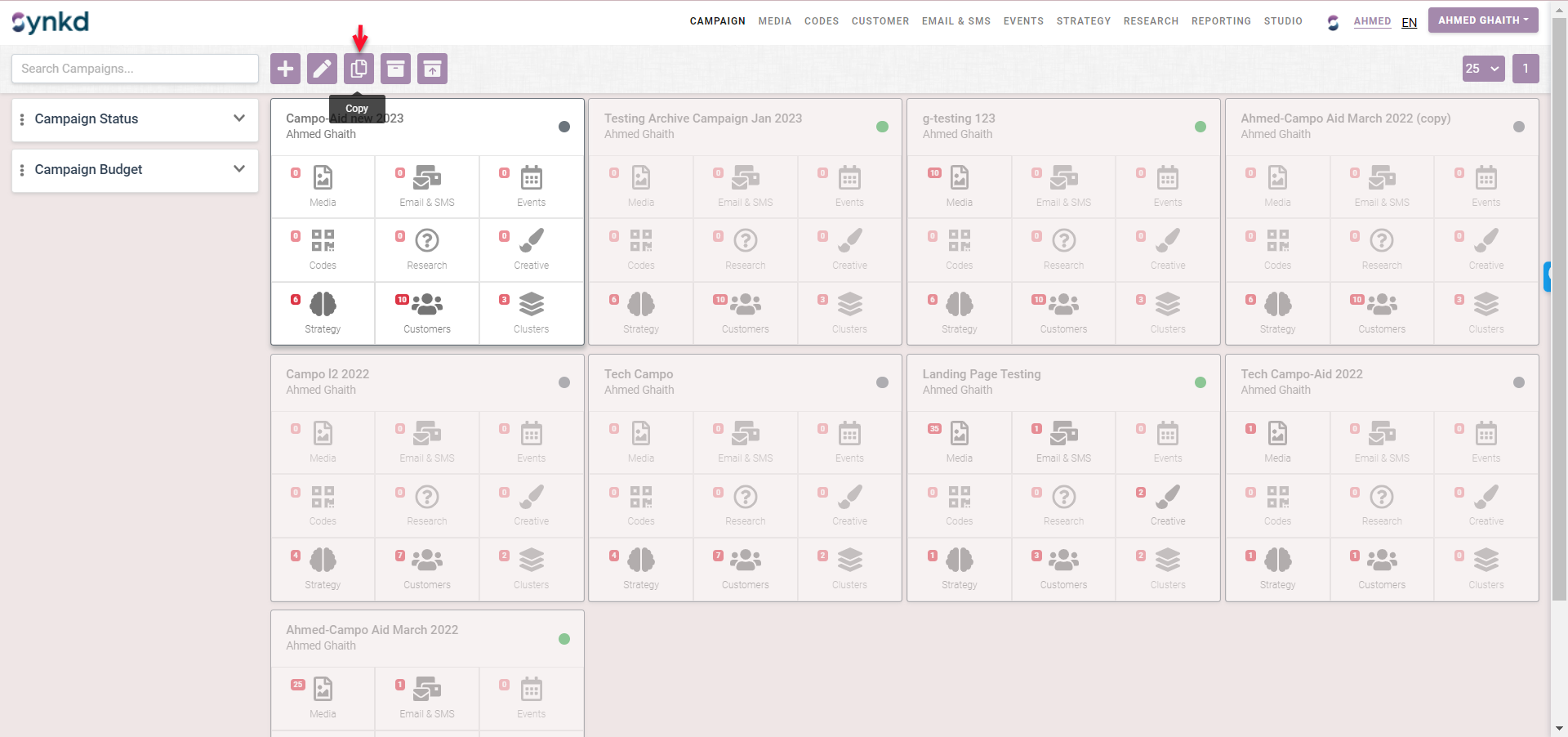The height and width of the screenshot is (737, 1568).
Task: Open Media in Landing Page Testing card
Action: [959, 441]
